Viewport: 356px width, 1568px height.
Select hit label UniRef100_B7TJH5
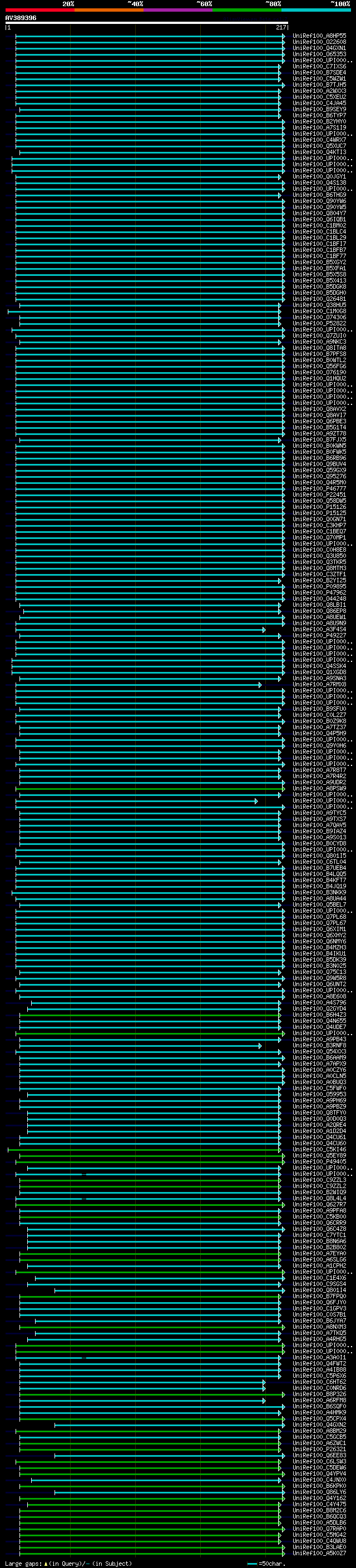(319, 85)
